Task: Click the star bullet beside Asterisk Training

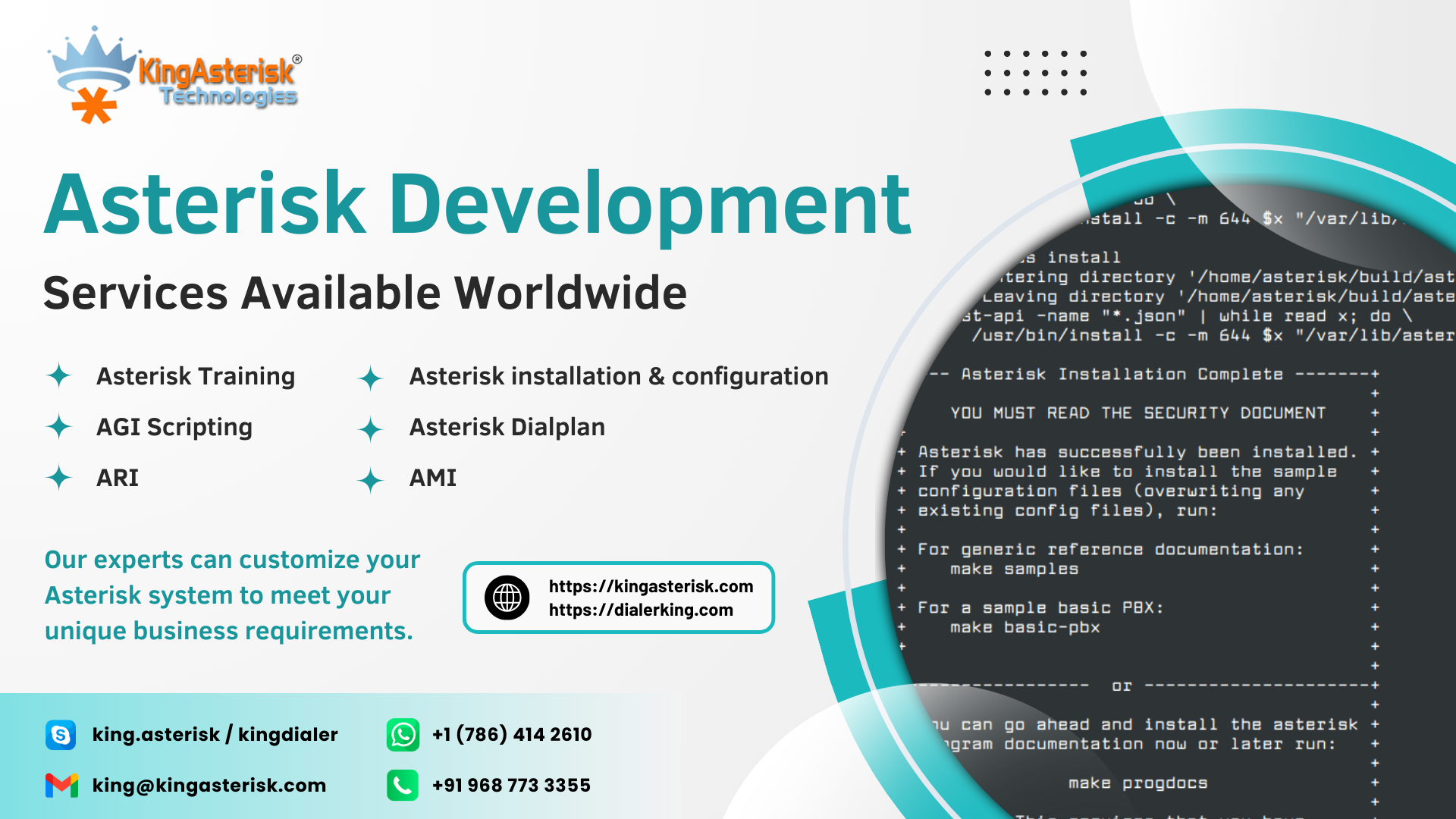Action: (x=58, y=375)
